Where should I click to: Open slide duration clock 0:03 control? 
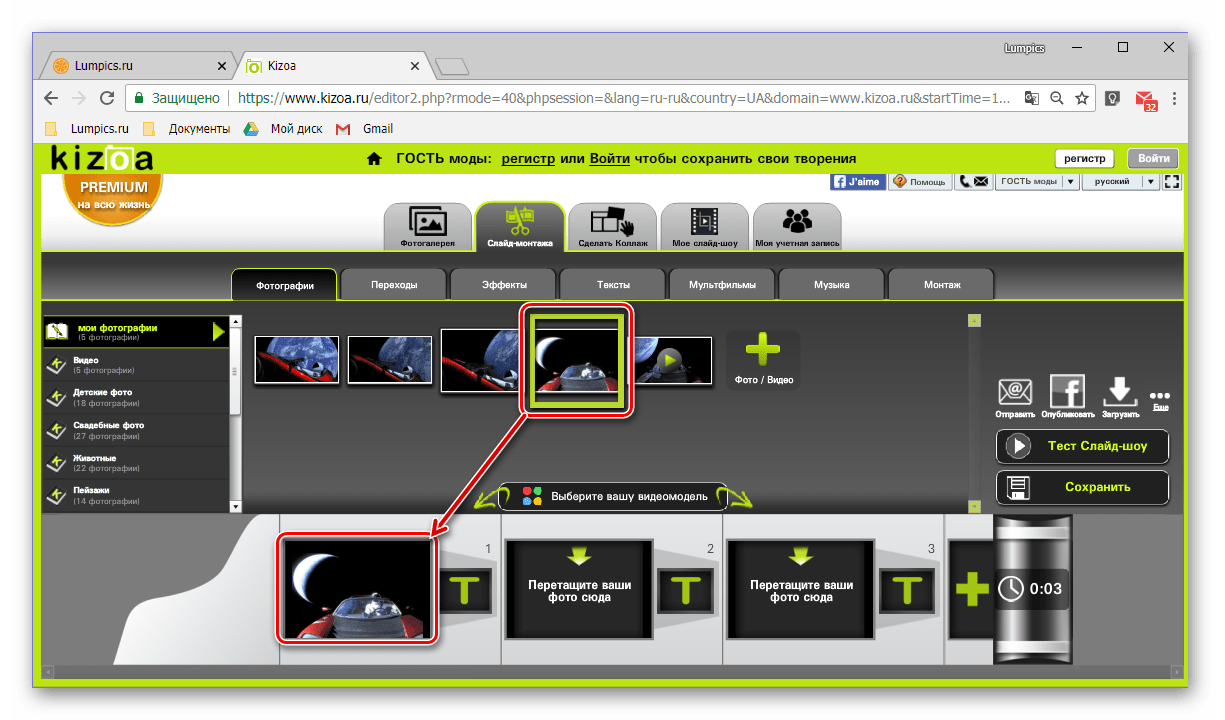pyautogui.click(x=1031, y=589)
